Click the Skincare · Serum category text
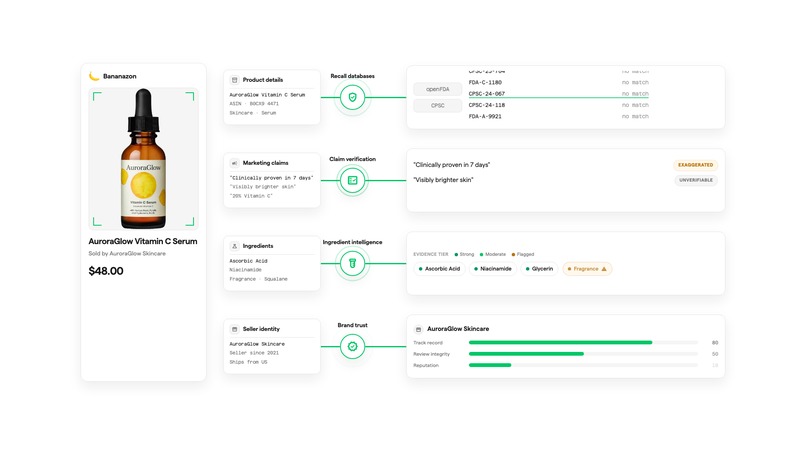 (x=252, y=113)
